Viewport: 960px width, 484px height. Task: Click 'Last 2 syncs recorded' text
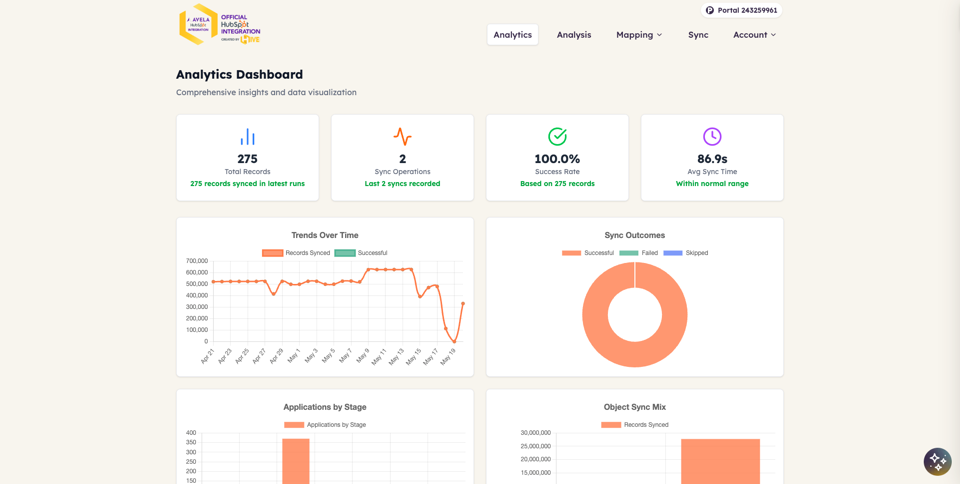(x=402, y=184)
